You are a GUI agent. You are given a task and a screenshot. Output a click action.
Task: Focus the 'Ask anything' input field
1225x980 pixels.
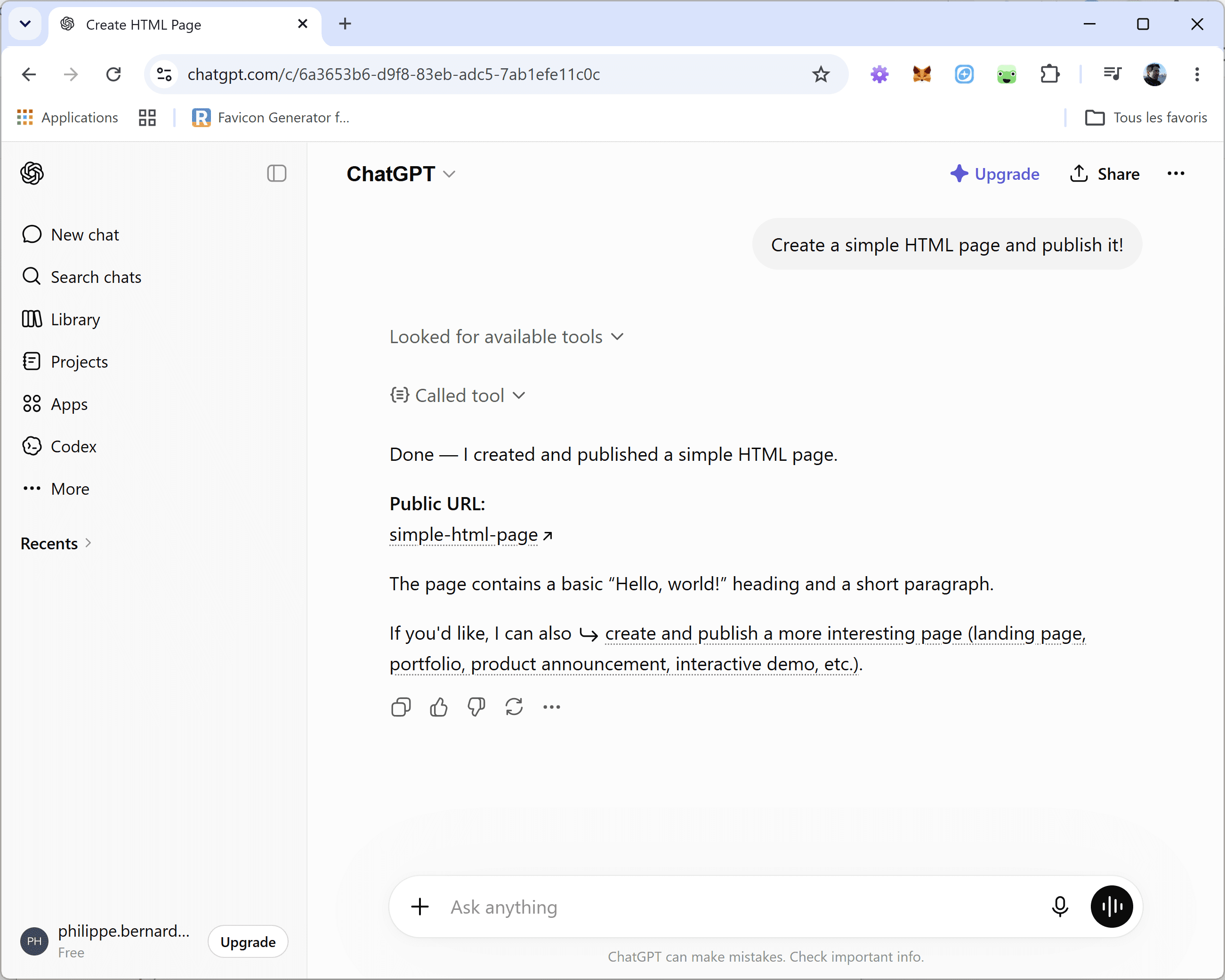point(739,907)
